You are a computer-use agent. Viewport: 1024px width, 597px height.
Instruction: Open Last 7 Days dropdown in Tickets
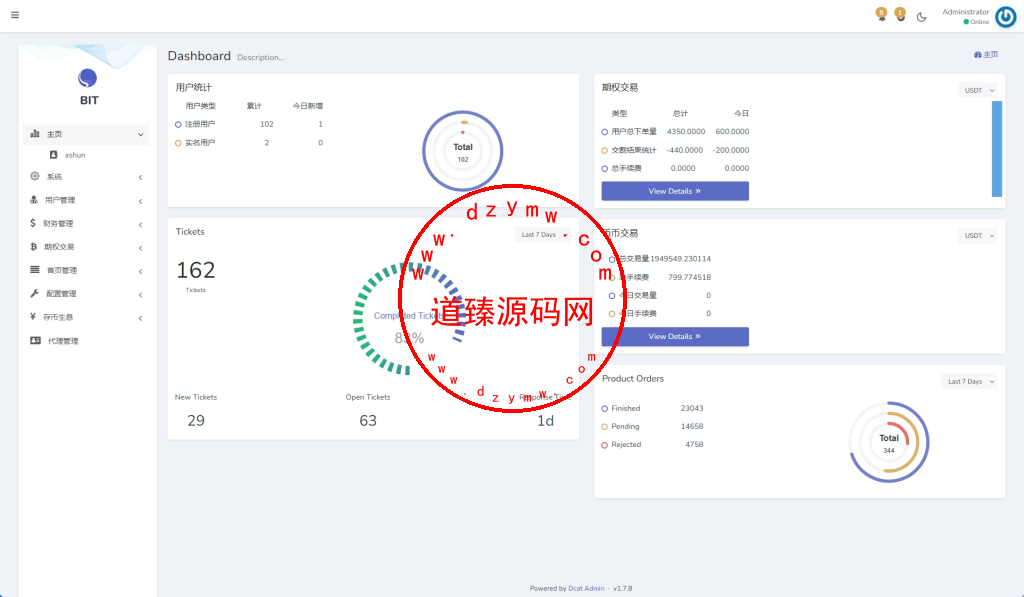[x=543, y=234]
